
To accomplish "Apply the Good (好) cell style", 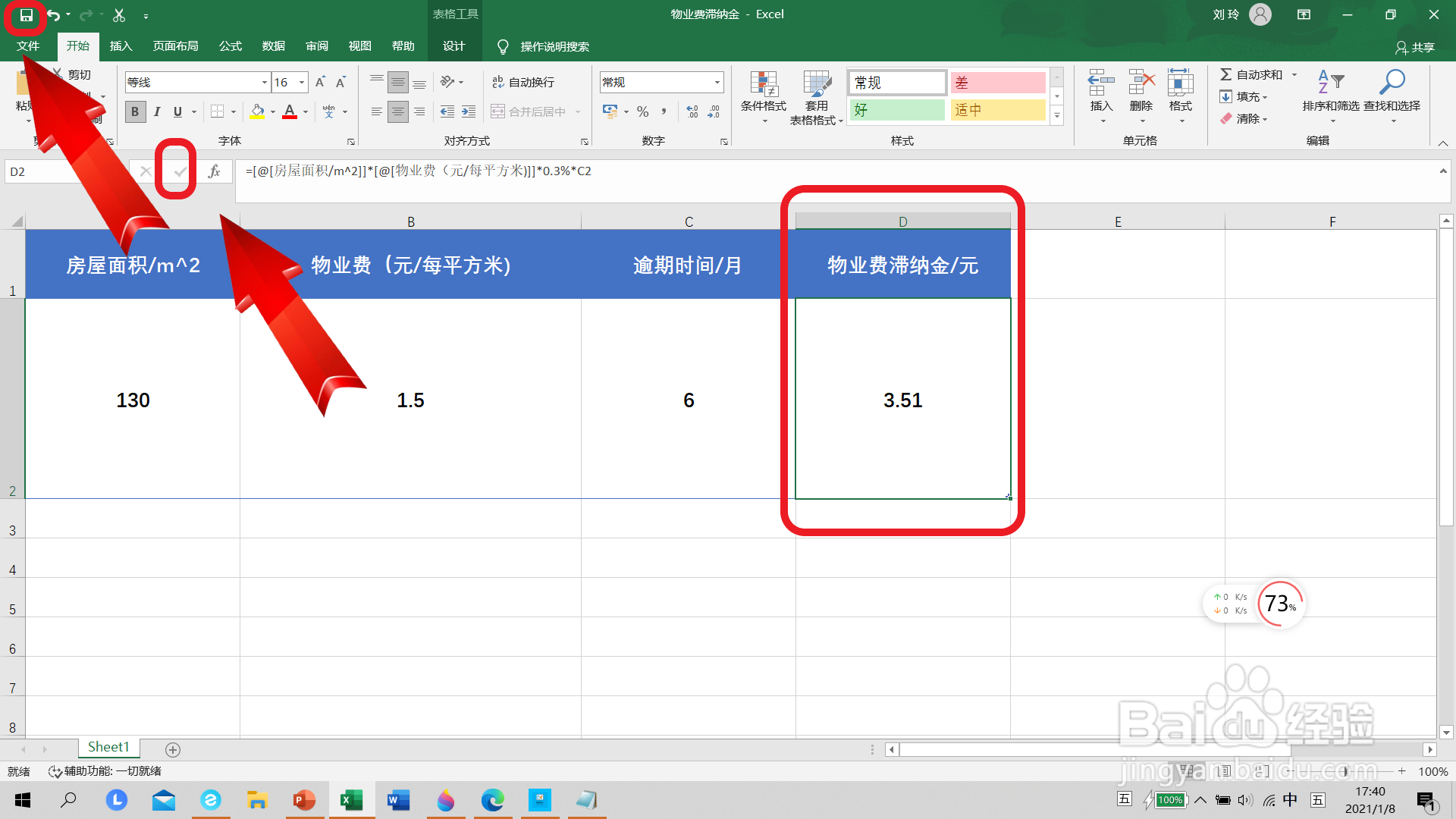I will (x=897, y=110).
